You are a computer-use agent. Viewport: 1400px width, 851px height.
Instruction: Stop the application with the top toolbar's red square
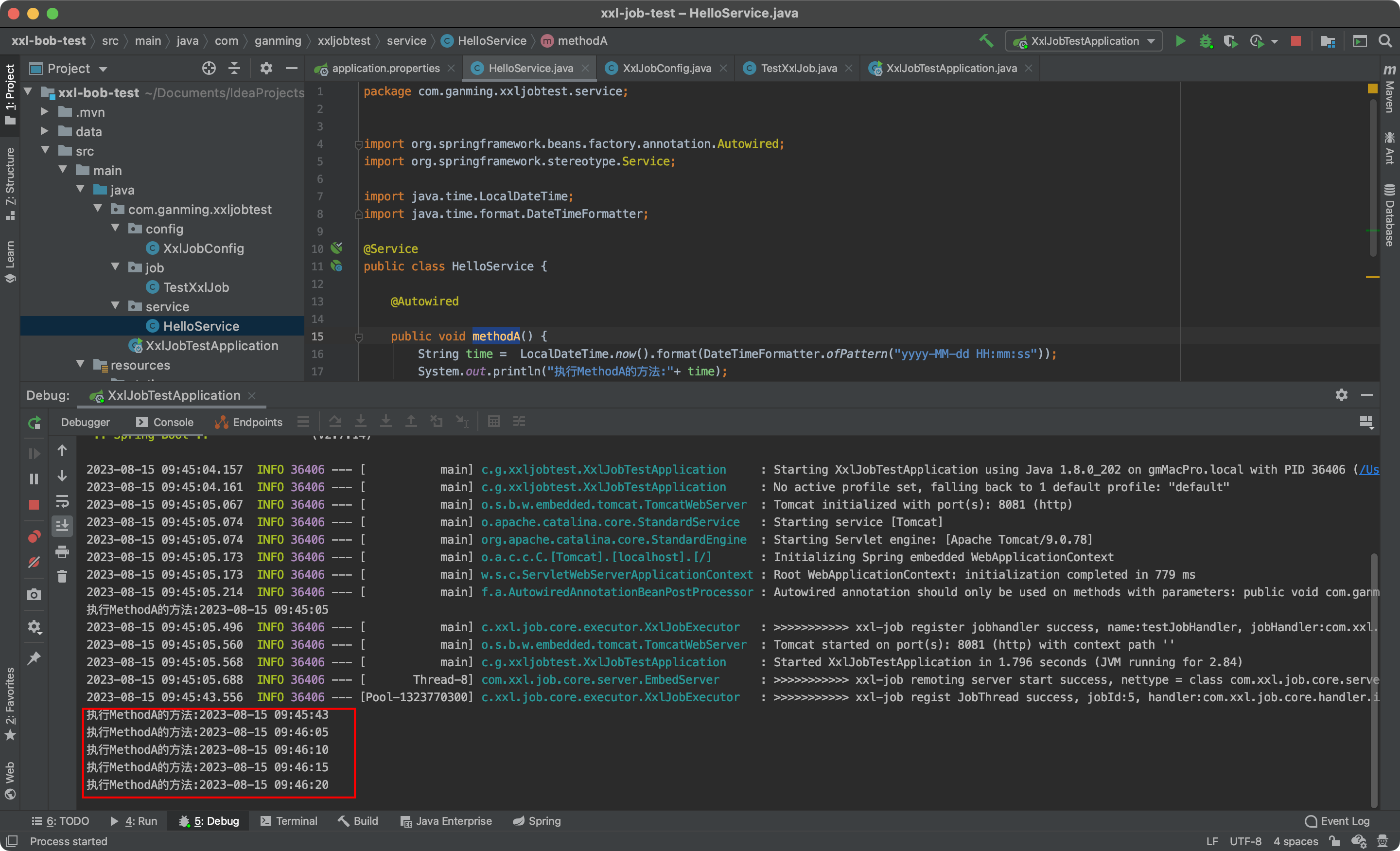tap(1295, 41)
